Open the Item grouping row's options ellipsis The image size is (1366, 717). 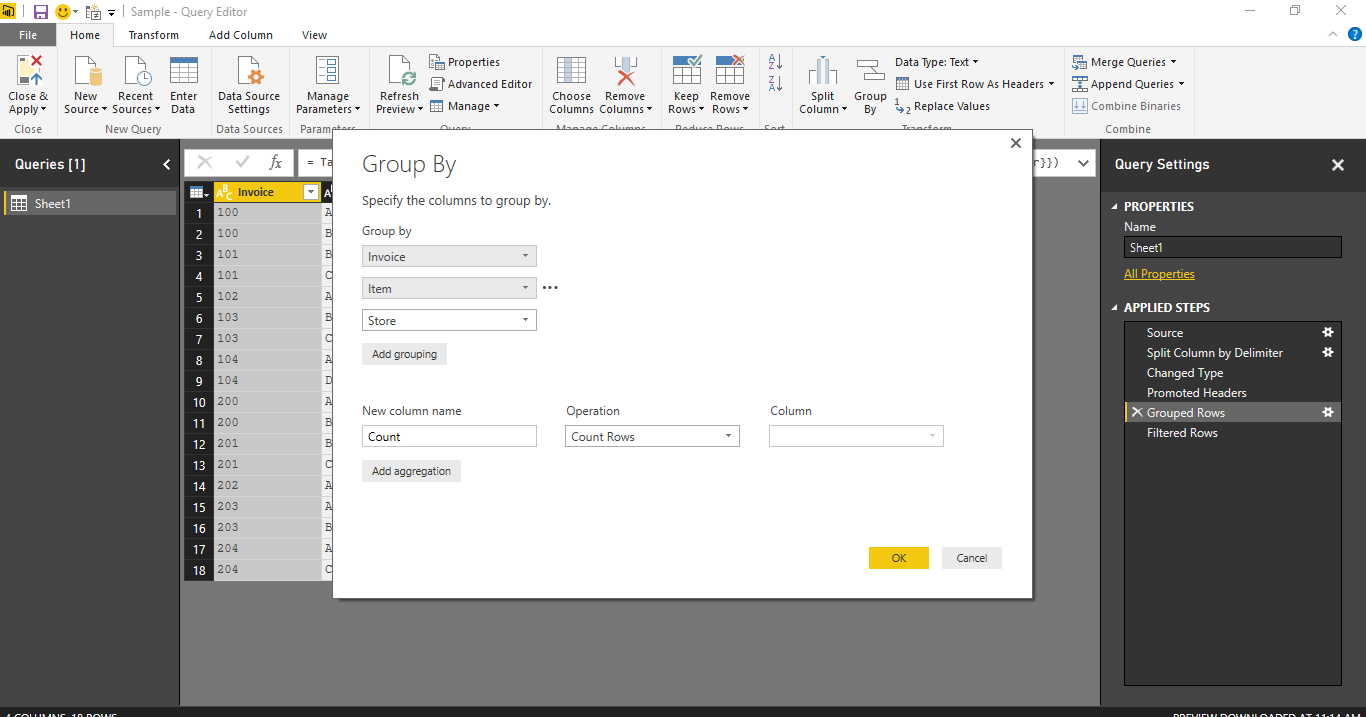(x=550, y=288)
